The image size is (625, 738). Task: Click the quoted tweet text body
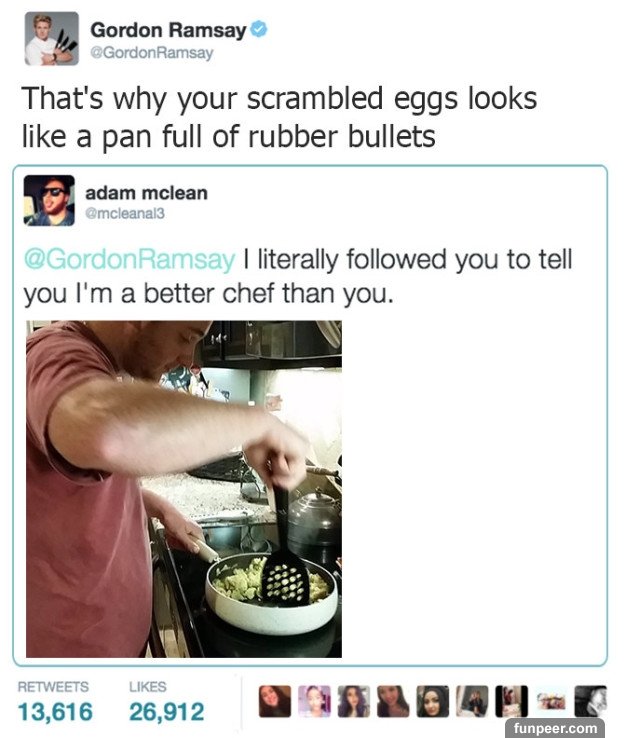[x=298, y=276]
